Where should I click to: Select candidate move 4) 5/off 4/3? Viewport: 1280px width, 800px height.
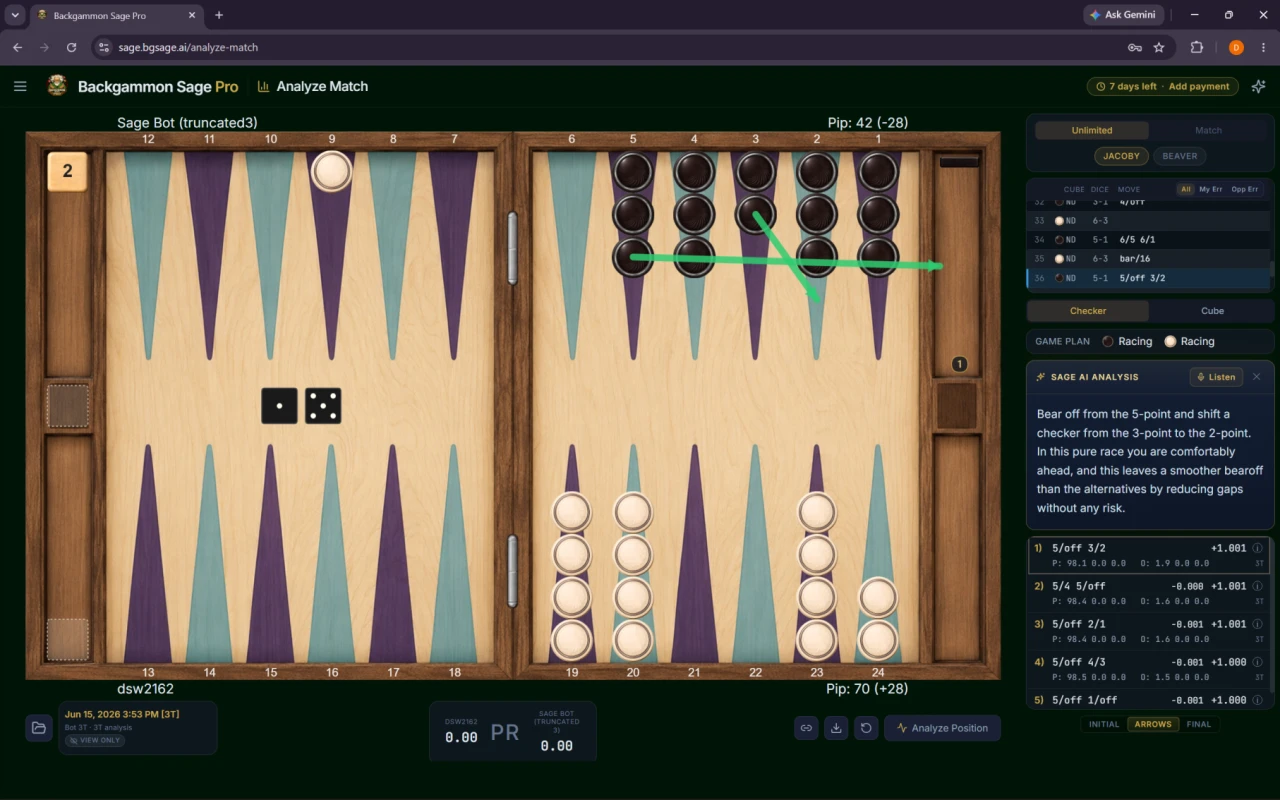click(1147, 669)
